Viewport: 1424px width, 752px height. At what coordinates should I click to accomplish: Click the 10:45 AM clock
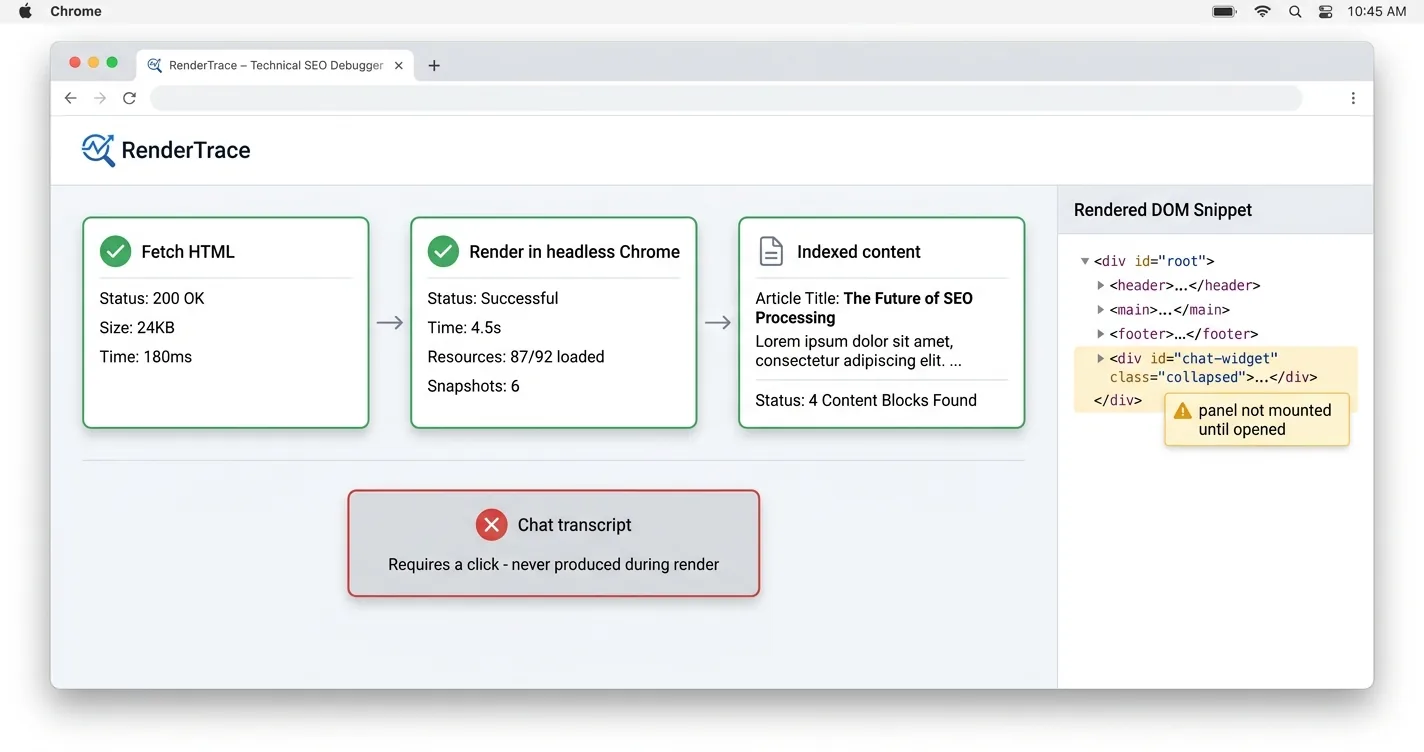click(1377, 11)
